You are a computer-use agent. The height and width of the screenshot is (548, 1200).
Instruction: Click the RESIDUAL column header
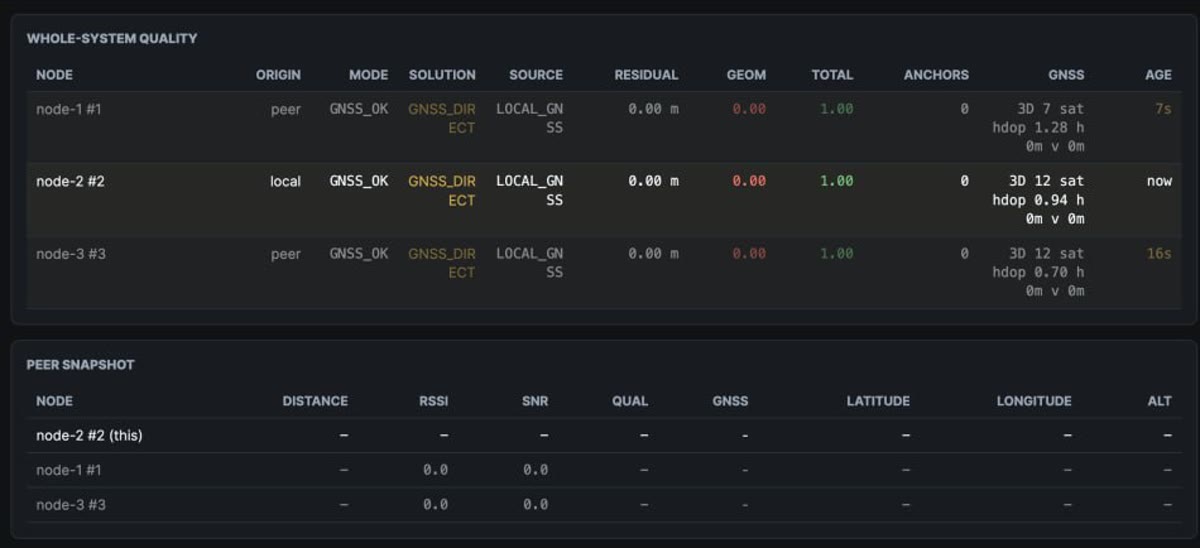click(x=646, y=75)
